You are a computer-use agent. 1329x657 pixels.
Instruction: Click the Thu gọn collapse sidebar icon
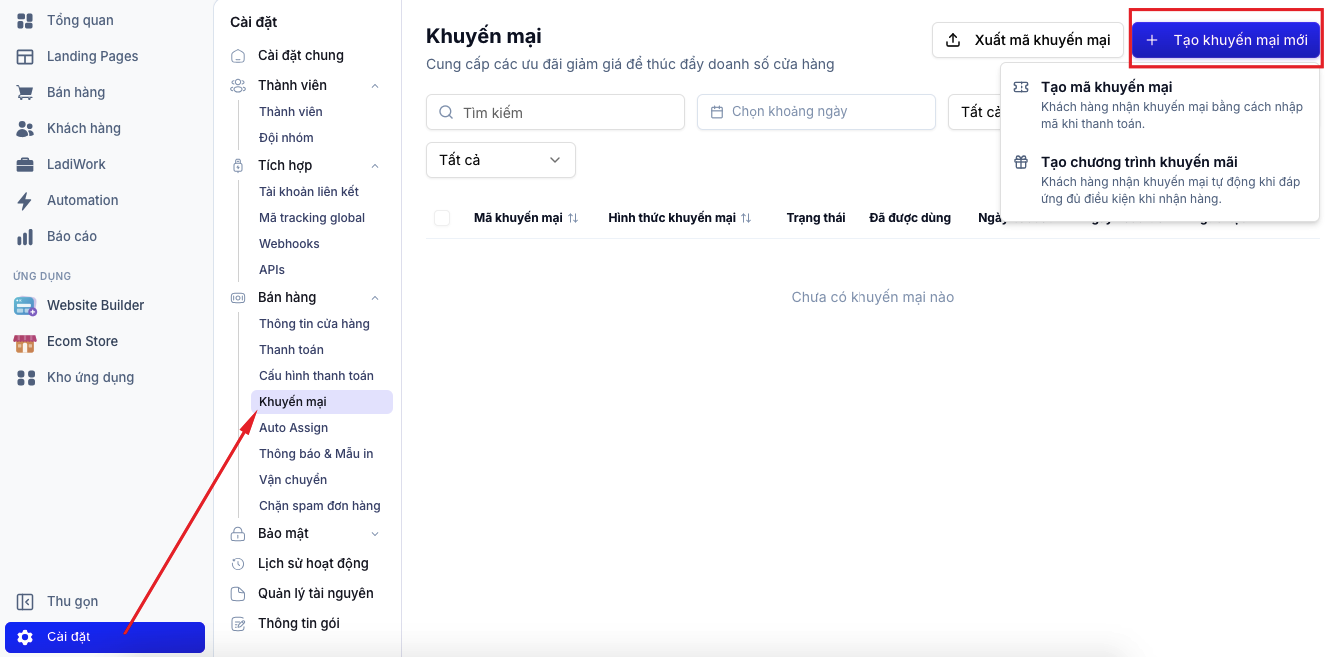click(26, 601)
